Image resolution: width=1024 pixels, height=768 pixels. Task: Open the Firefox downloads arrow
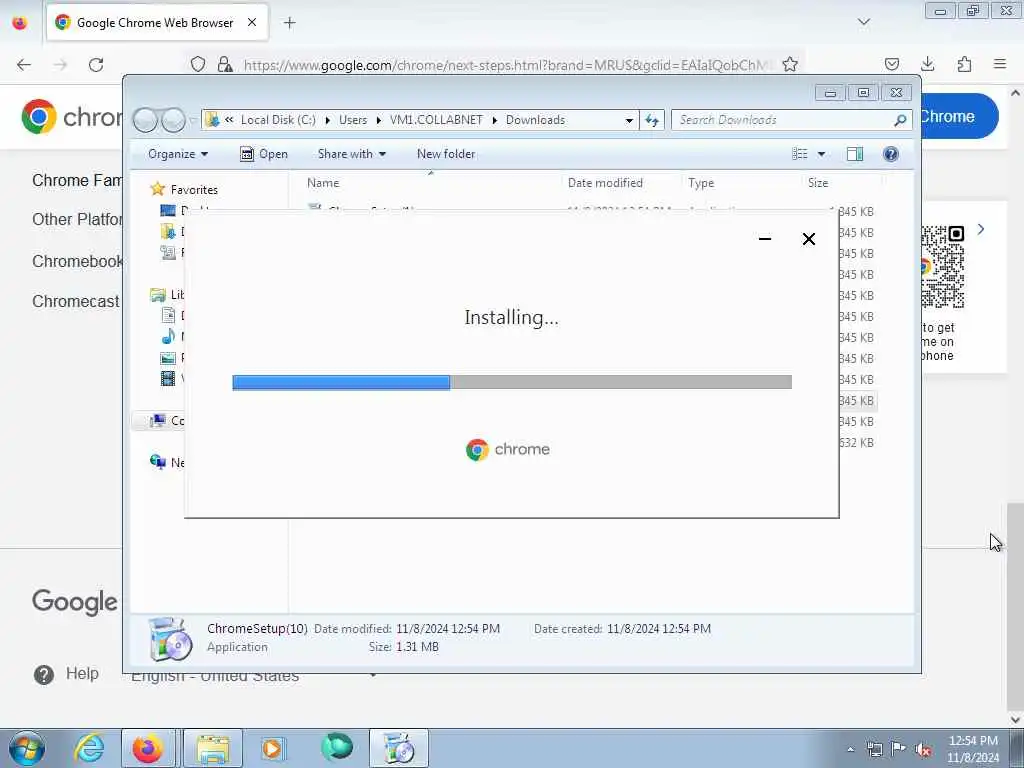pos(927,64)
